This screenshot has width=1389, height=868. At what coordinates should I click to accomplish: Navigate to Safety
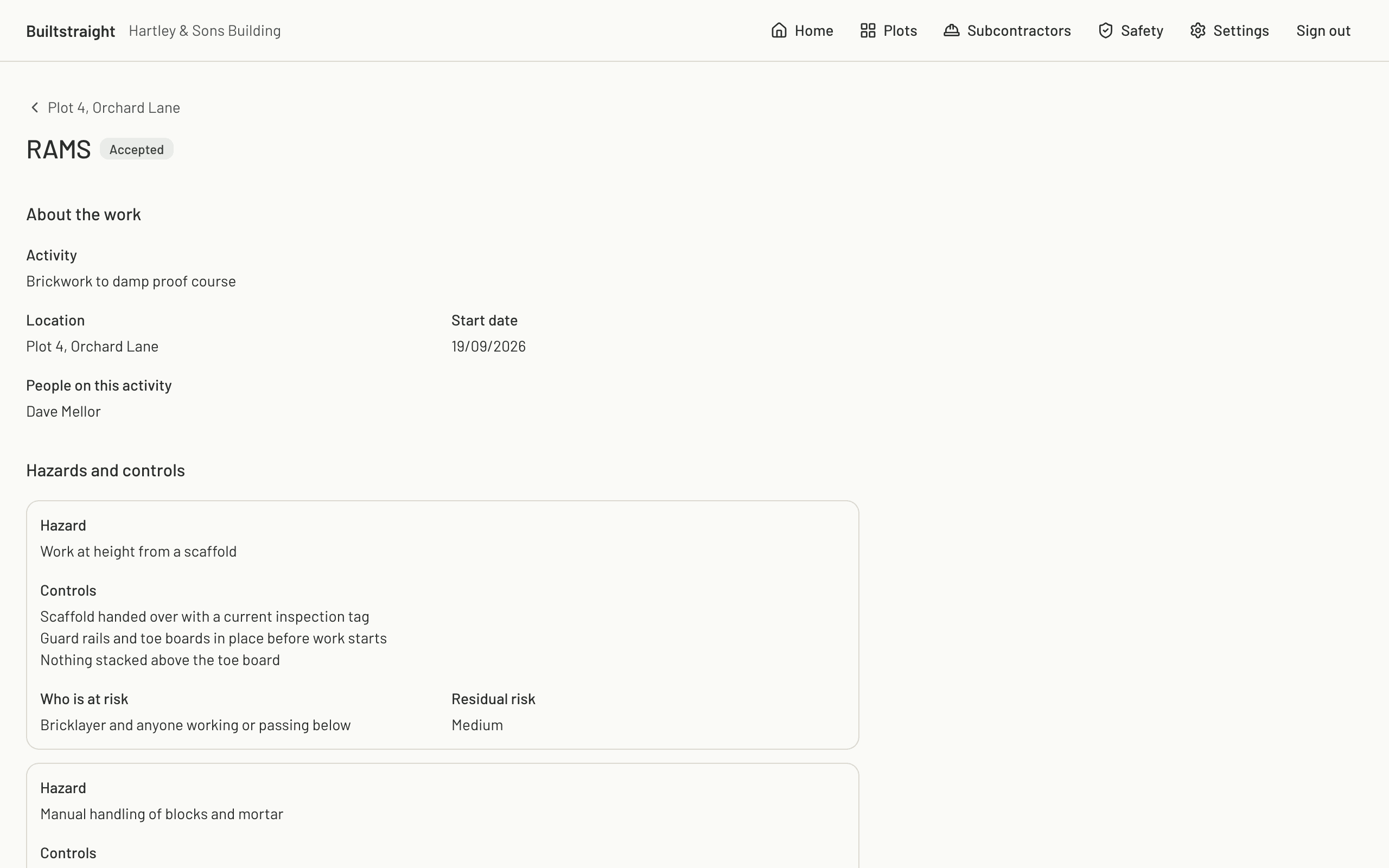click(1130, 30)
